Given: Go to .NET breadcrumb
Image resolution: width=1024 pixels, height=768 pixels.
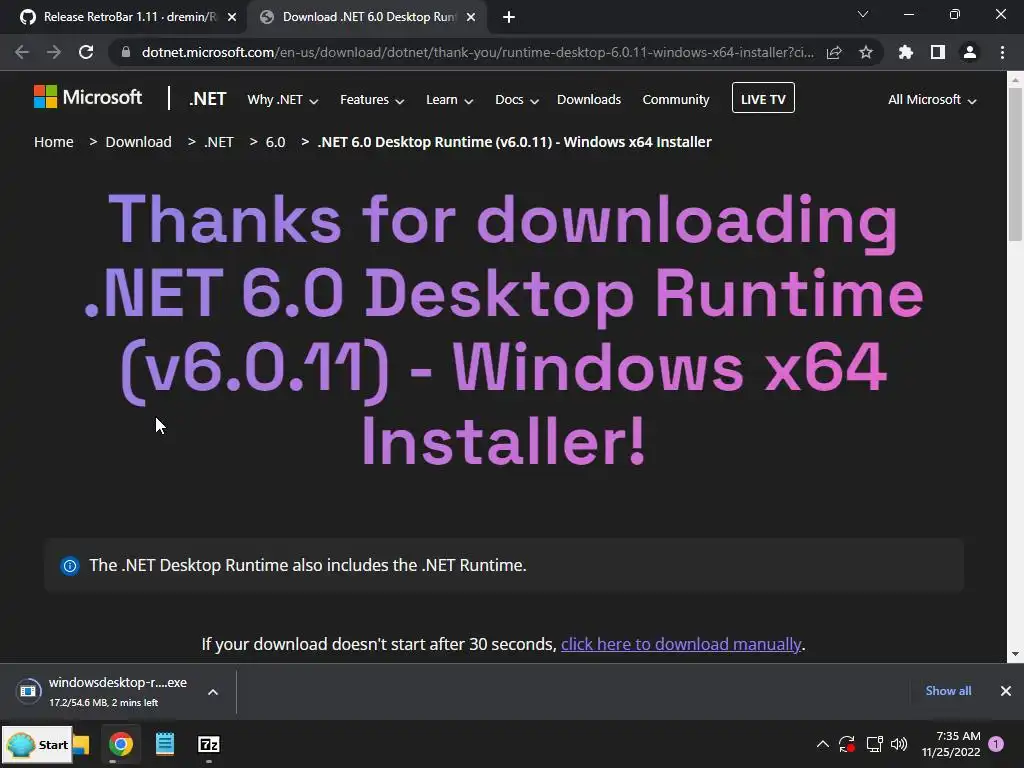Looking at the screenshot, I should point(219,142).
